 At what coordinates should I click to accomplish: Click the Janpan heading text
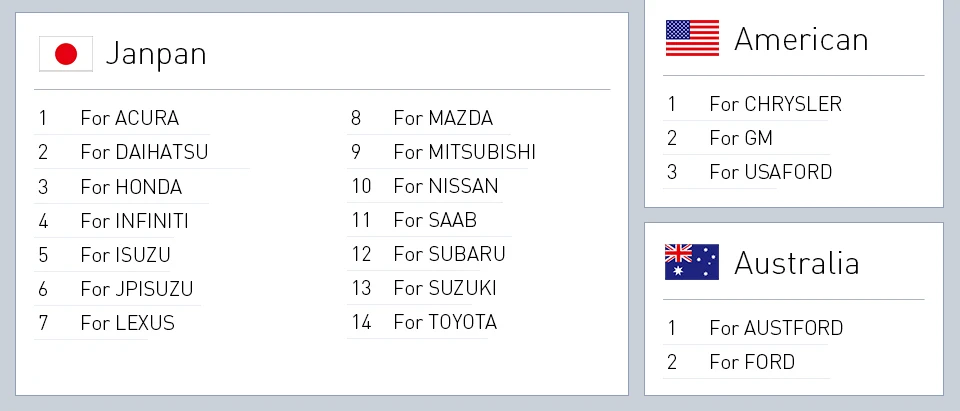coord(156,54)
